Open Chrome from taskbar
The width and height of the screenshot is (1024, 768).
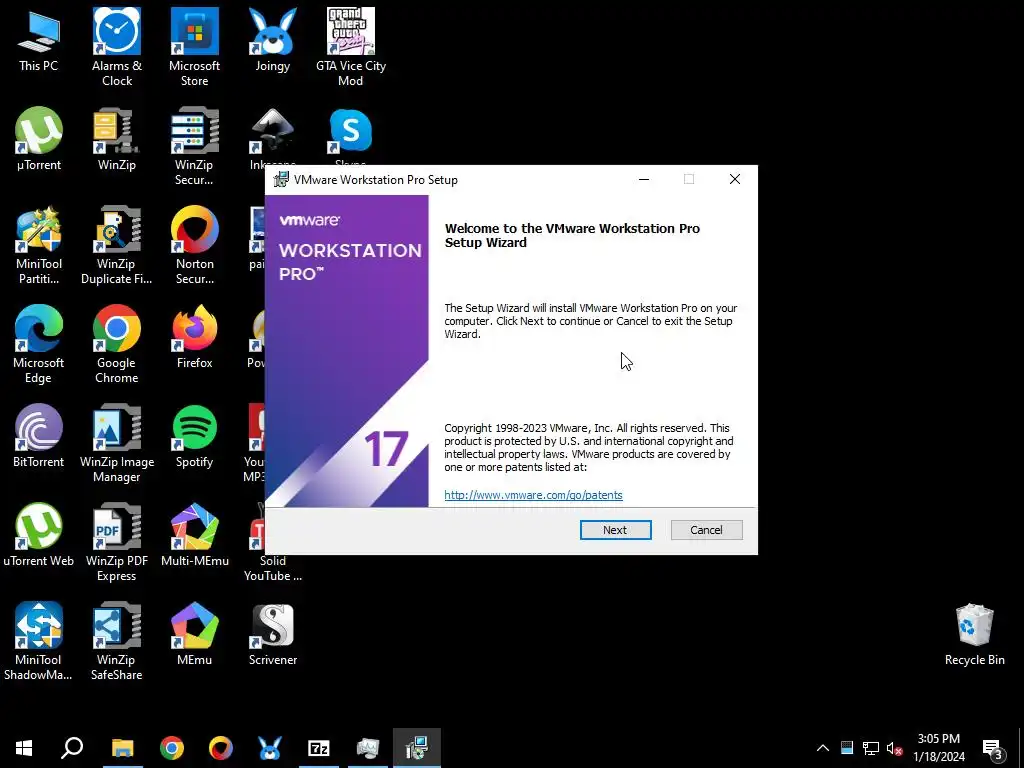click(172, 748)
